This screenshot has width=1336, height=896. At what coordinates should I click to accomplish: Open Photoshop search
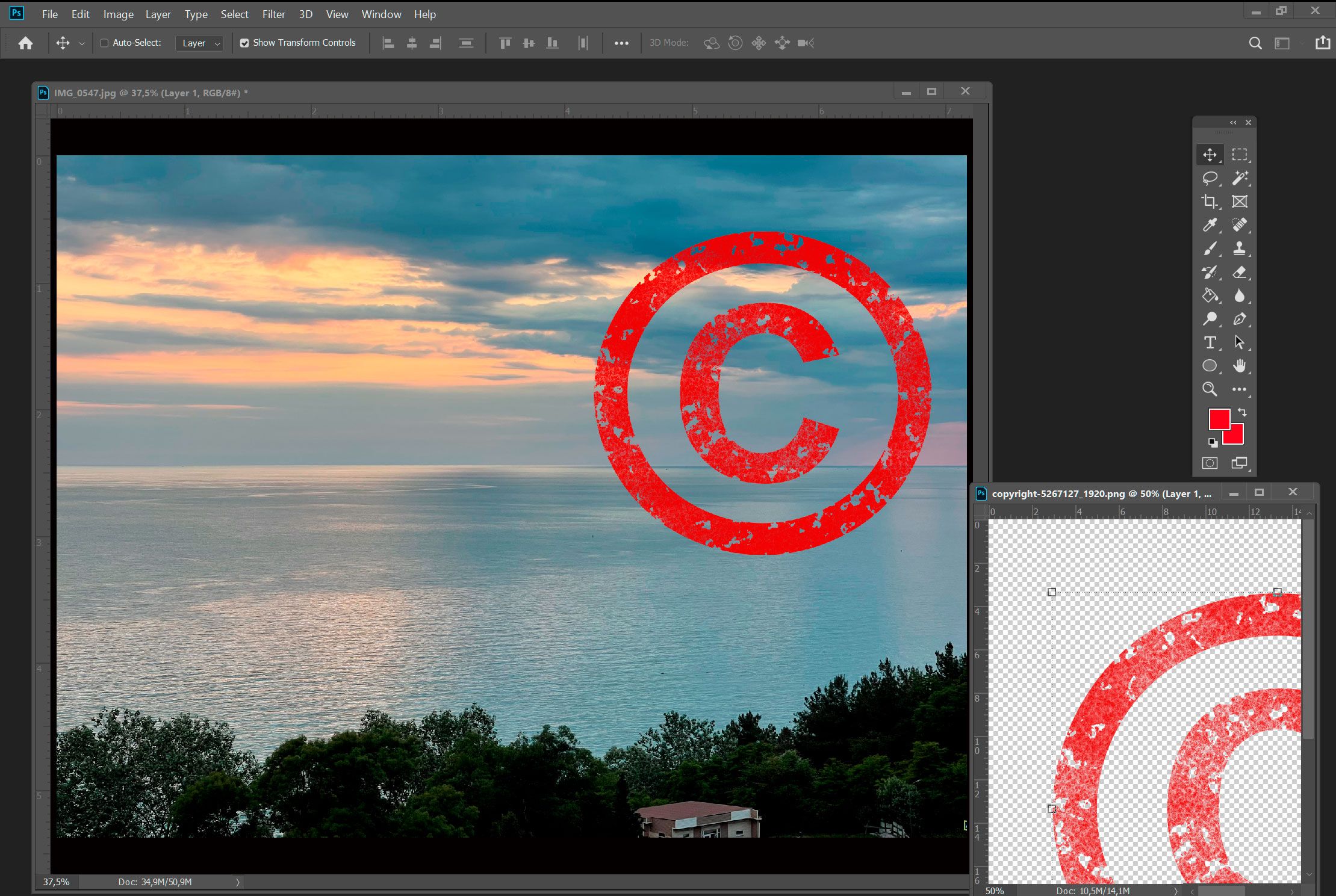pyautogui.click(x=1255, y=43)
